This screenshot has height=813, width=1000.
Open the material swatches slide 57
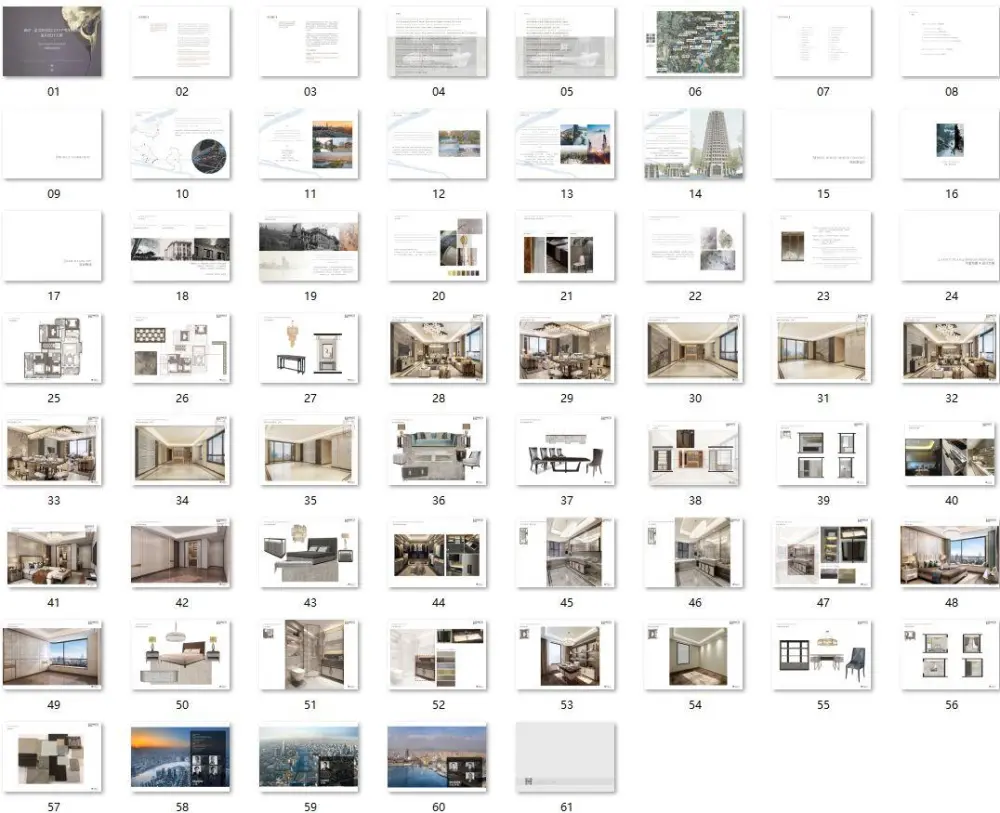click(53, 757)
